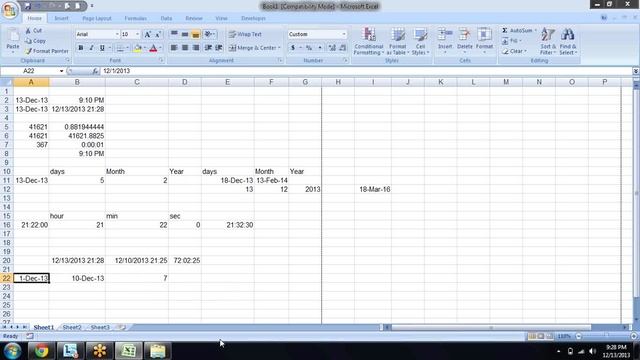Click cell containing 18-Mar-16
Image resolution: width=640 pixels, height=360 pixels.
point(373,189)
